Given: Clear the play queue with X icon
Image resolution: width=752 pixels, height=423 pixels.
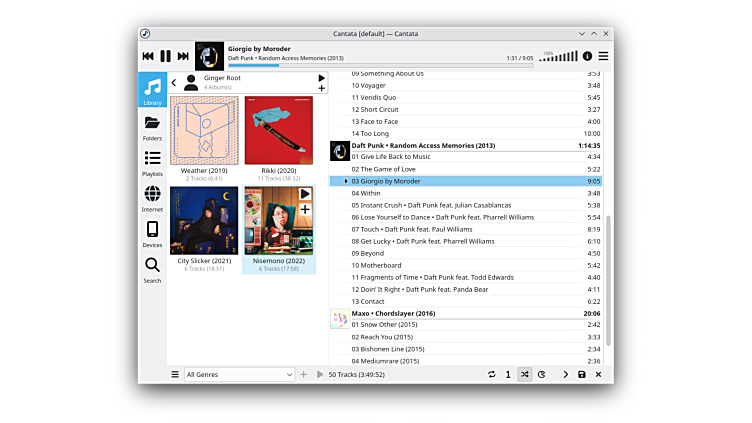Looking at the screenshot, I should (x=598, y=374).
